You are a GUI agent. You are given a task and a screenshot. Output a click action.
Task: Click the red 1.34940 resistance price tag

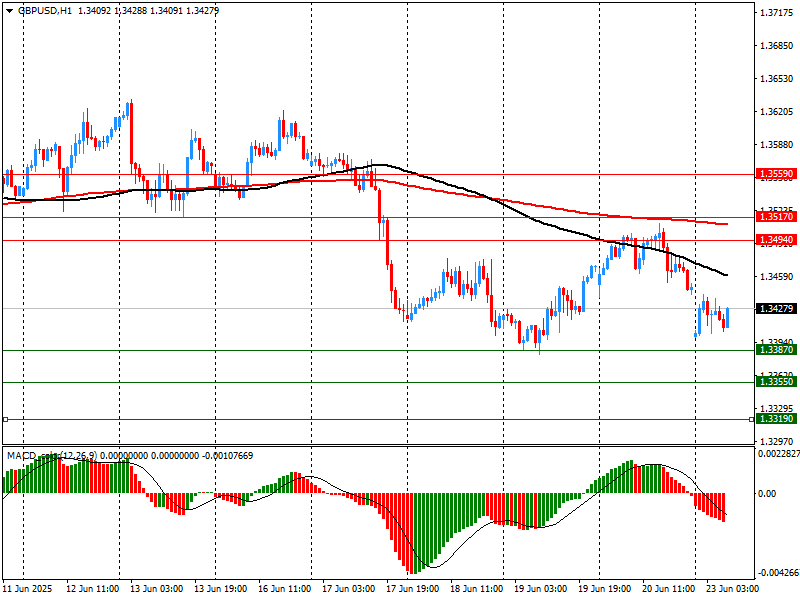click(x=776, y=240)
